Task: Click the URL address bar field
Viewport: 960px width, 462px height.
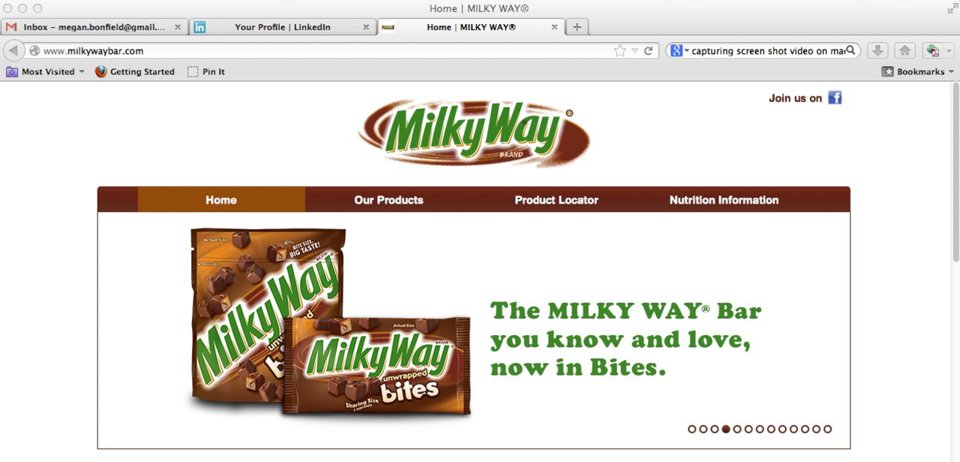Action: pos(318,51)
